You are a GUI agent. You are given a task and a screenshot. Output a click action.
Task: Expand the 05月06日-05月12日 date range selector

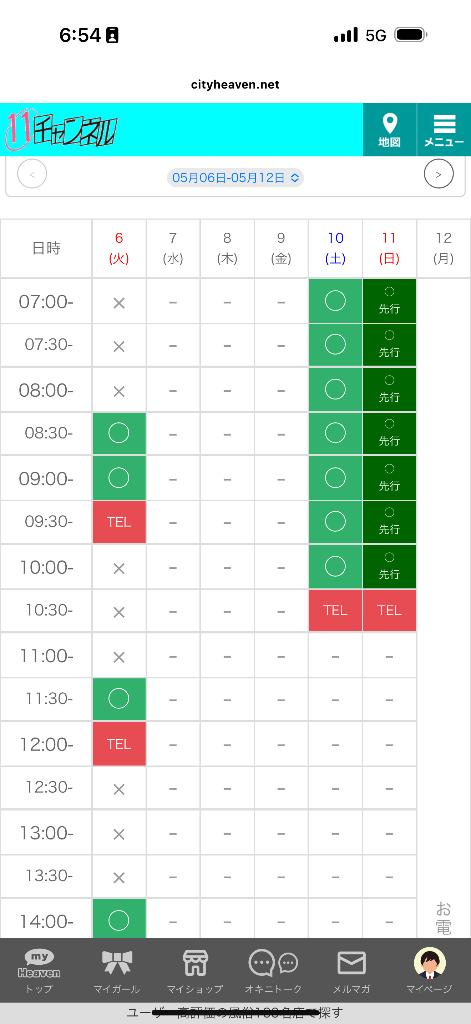tap(235, 177)
